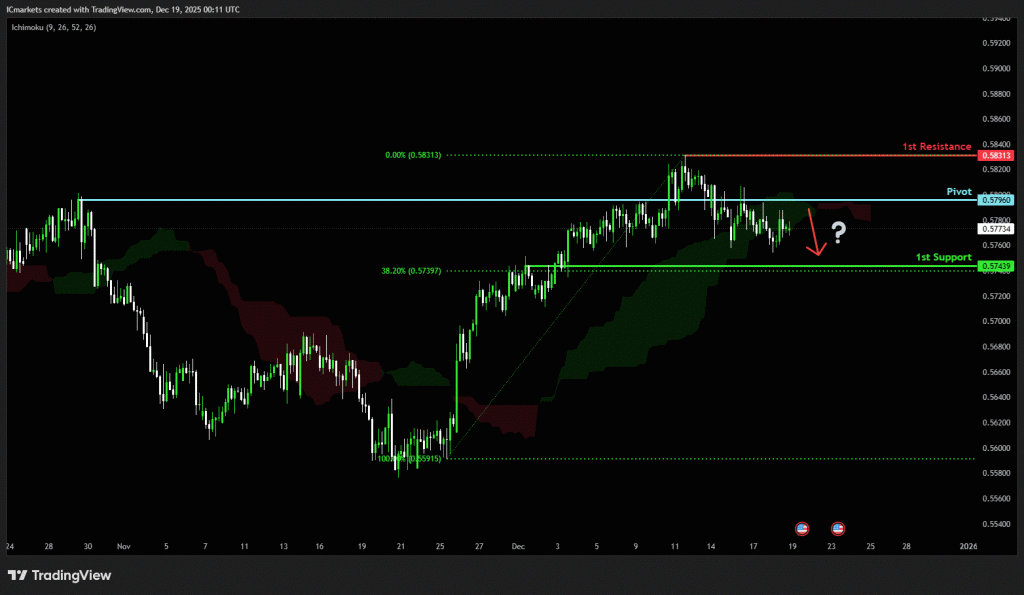Click the Fibonacci label at 0.55915 level

[x=408, y=458]
